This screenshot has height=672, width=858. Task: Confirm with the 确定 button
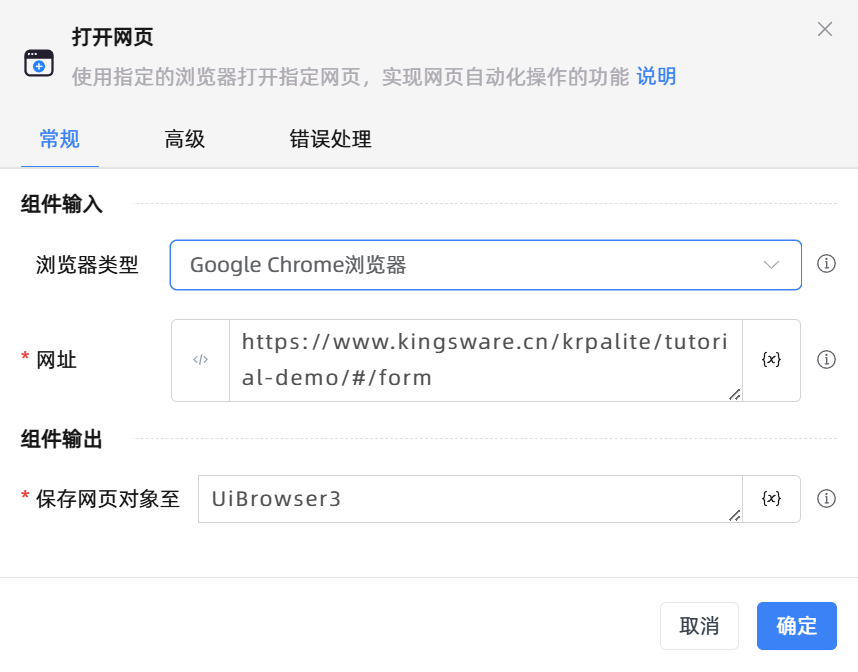[x=796, y=626]
